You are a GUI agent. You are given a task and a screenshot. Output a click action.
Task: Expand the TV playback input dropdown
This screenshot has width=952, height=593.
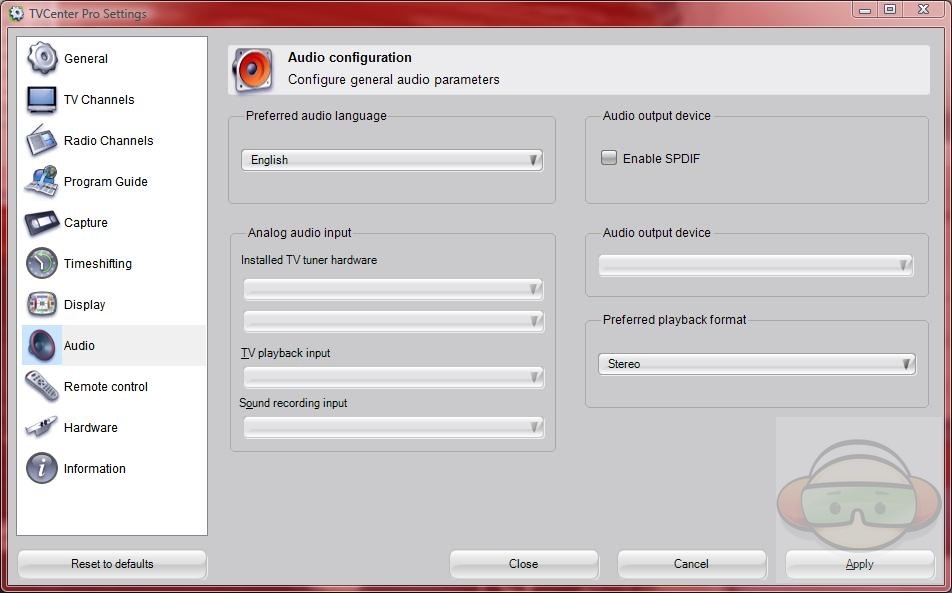pos(393,377)
